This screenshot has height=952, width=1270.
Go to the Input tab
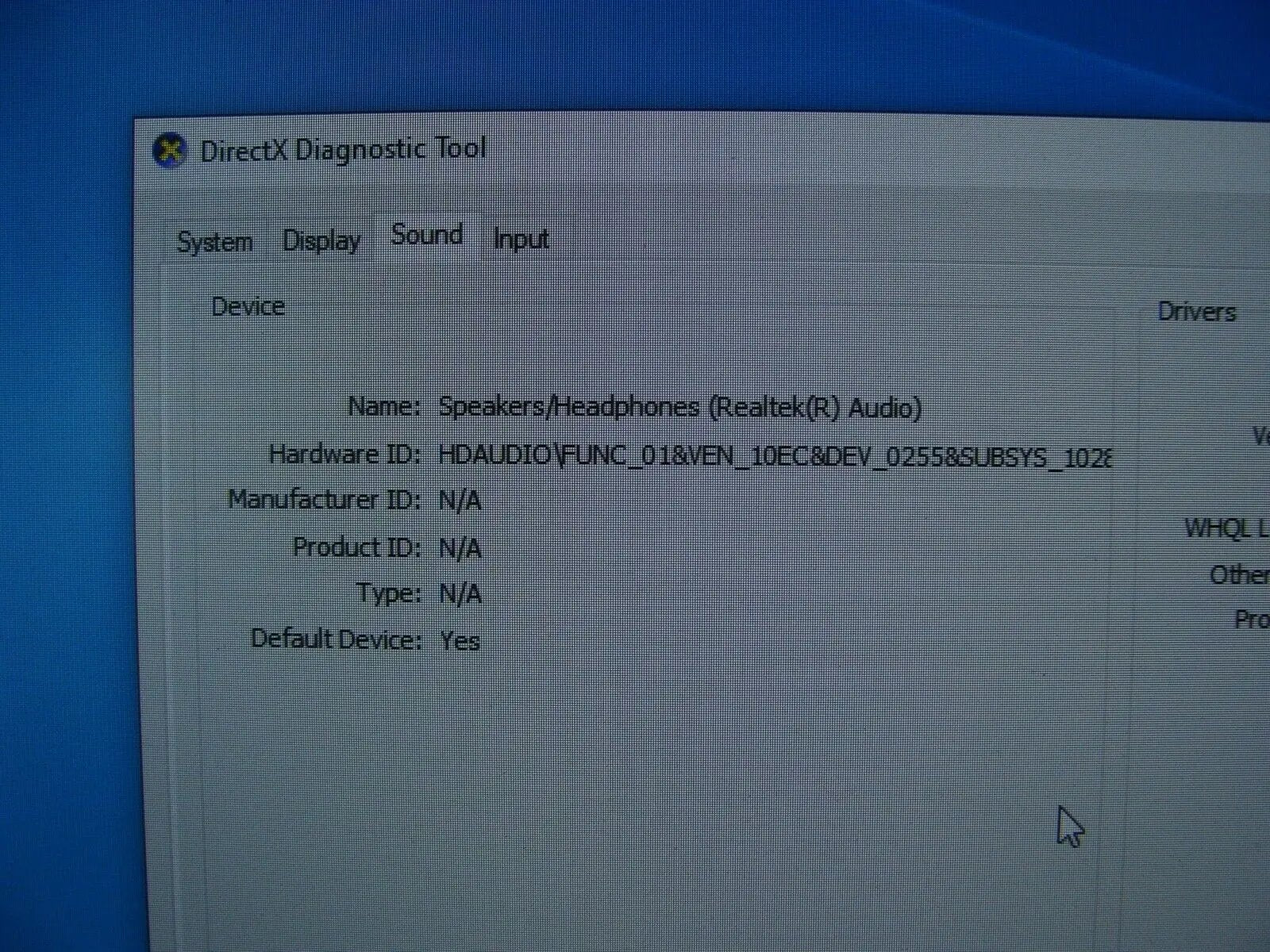coord(521,239)
